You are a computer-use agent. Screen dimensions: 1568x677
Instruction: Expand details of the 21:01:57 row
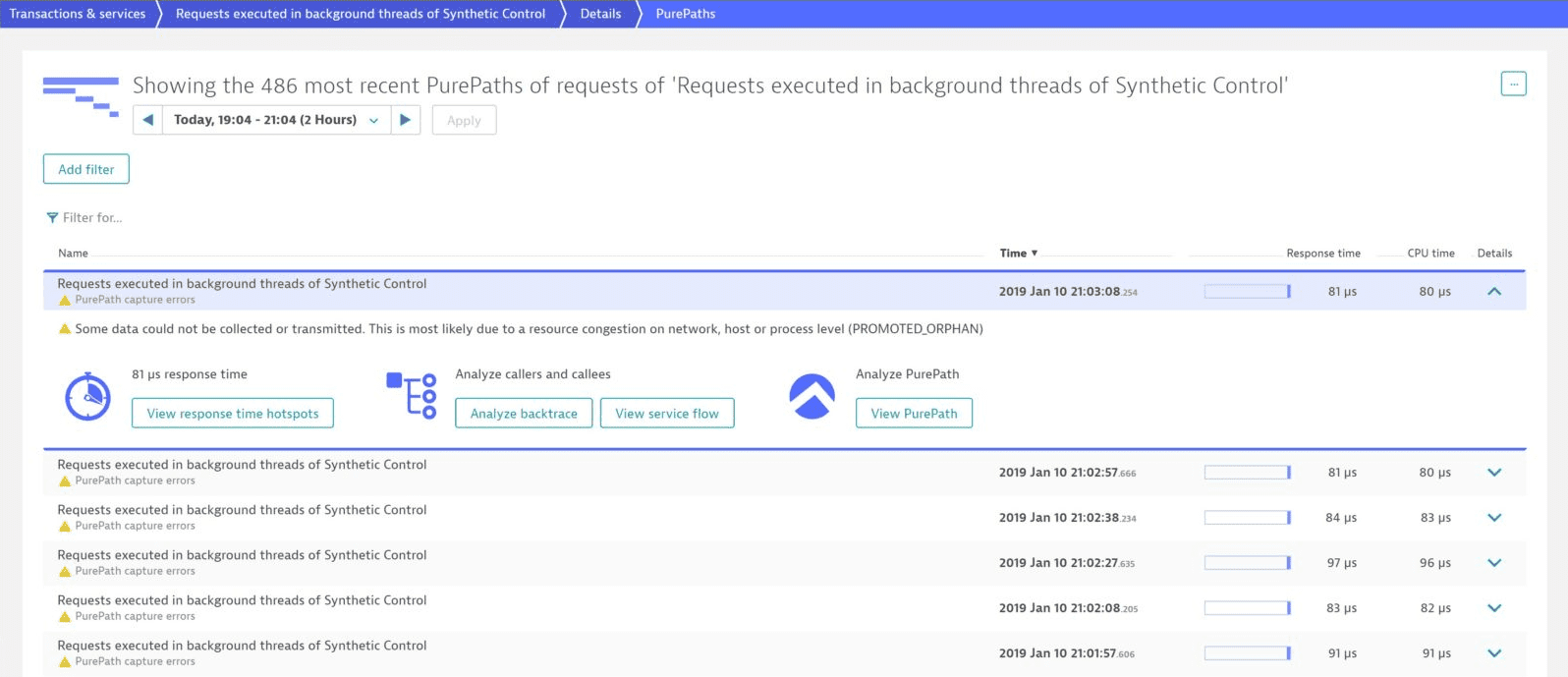coord(1494,653)
